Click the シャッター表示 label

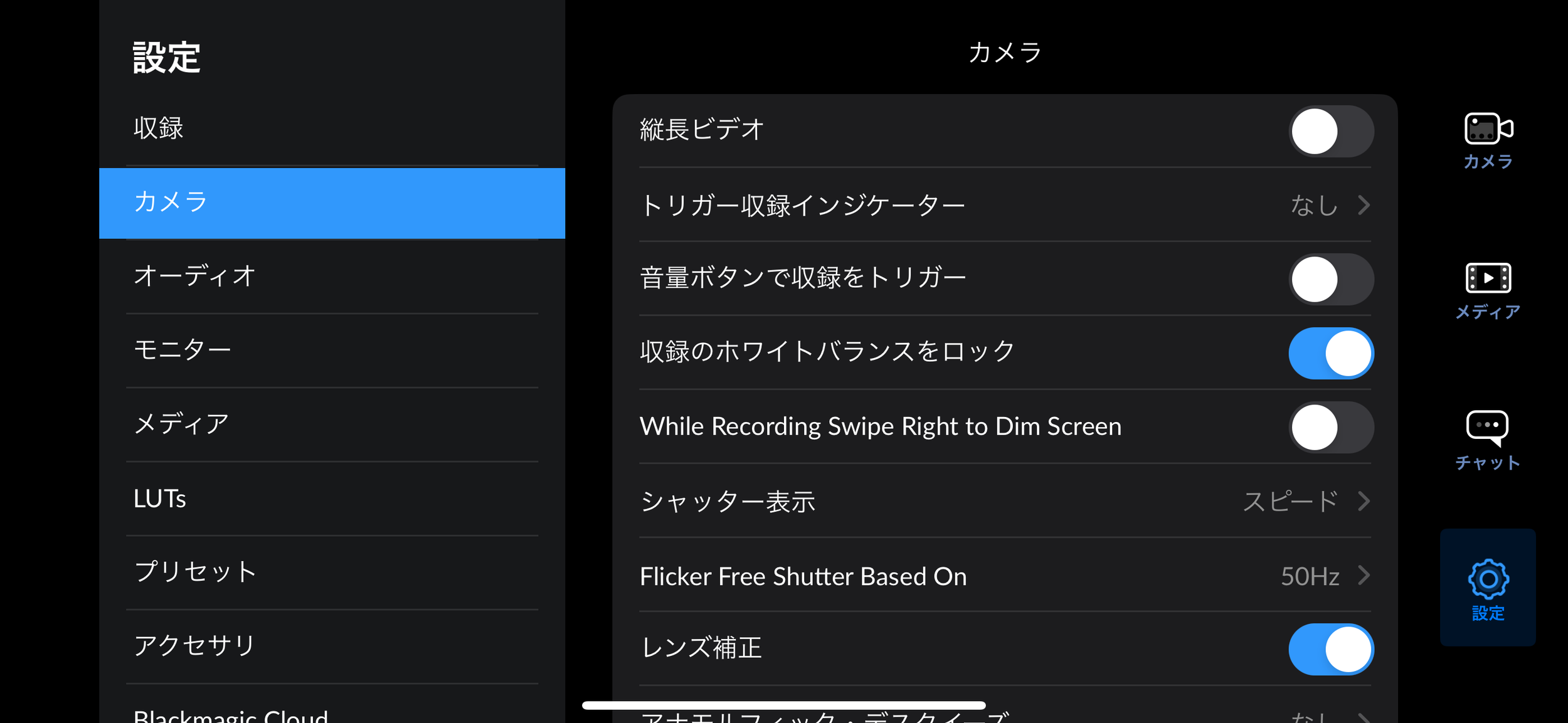point(728,502)
